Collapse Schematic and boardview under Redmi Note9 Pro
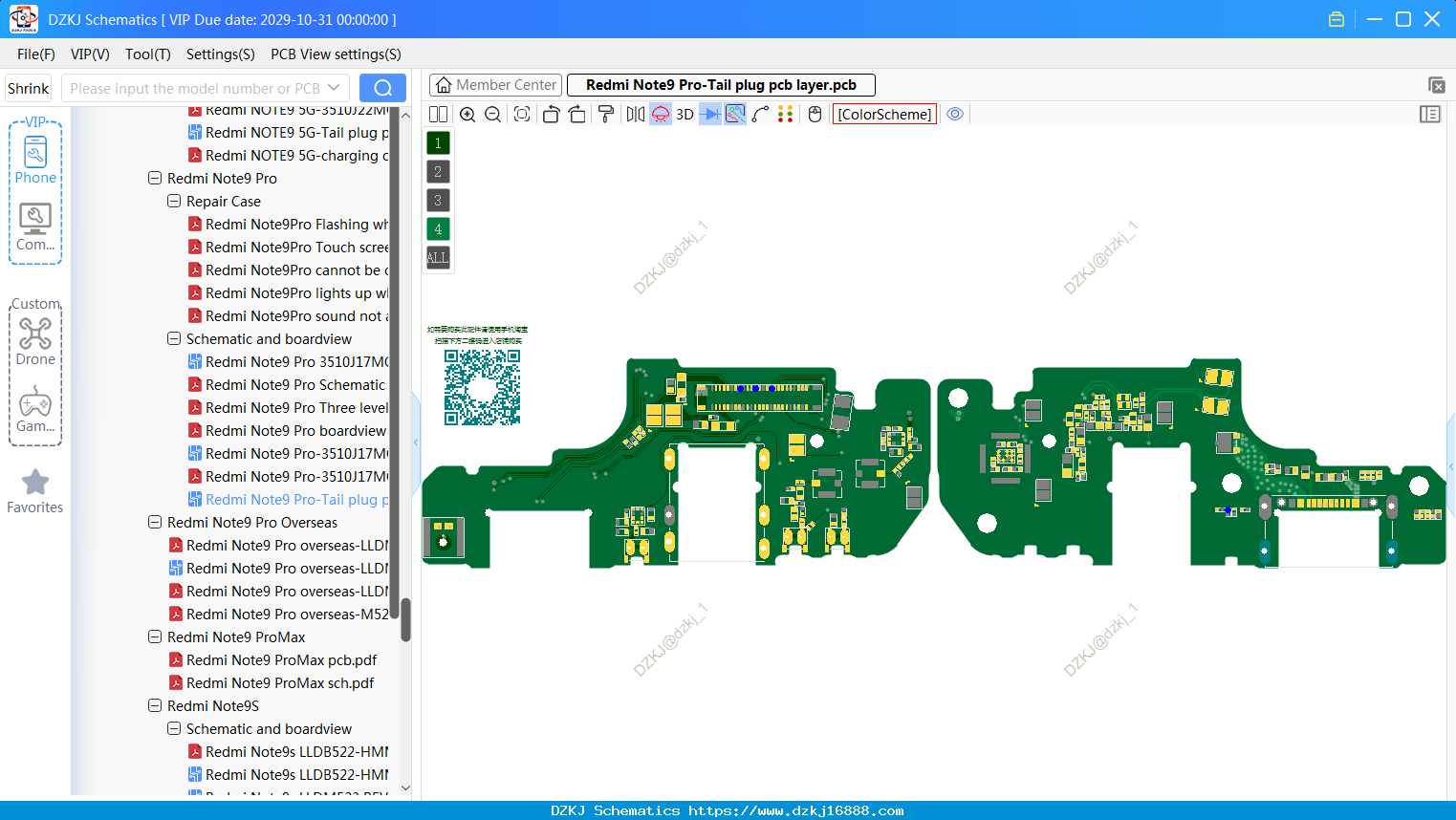This screenshot has height=820, width=1456. pos(174,339)
